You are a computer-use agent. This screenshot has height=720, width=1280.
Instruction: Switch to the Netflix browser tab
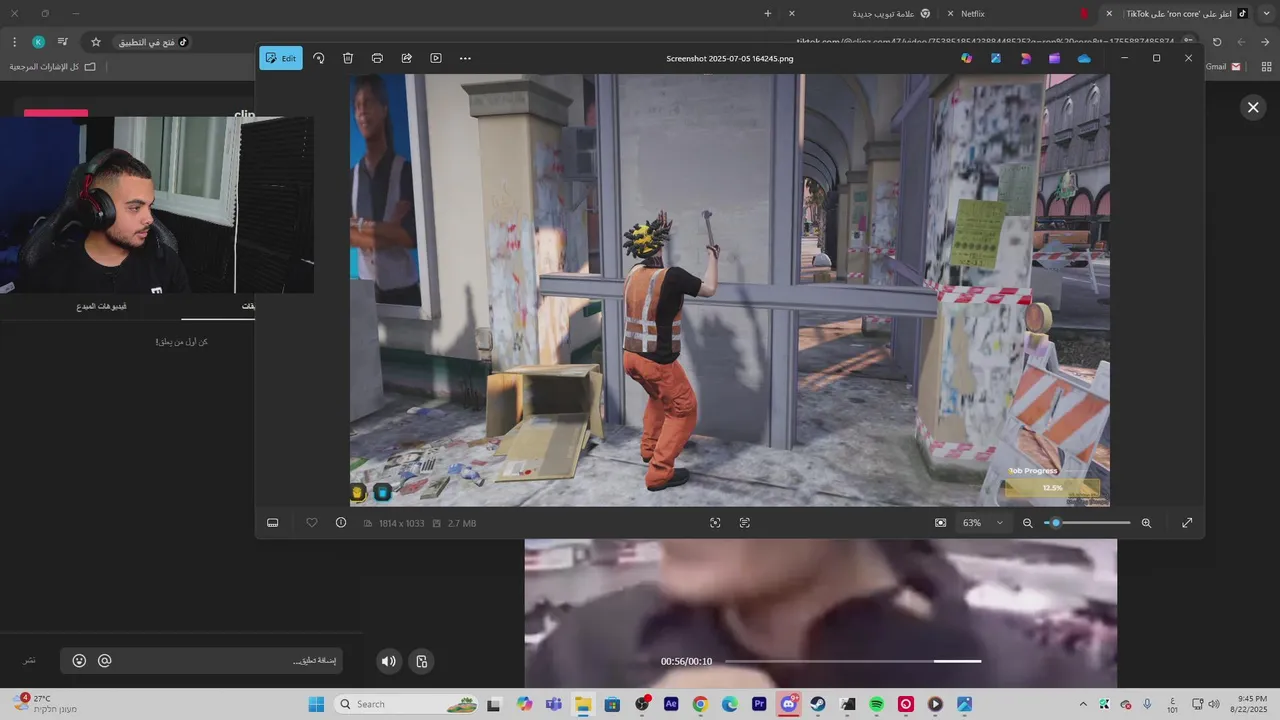pyautogui.click(x=1020, y=14)
